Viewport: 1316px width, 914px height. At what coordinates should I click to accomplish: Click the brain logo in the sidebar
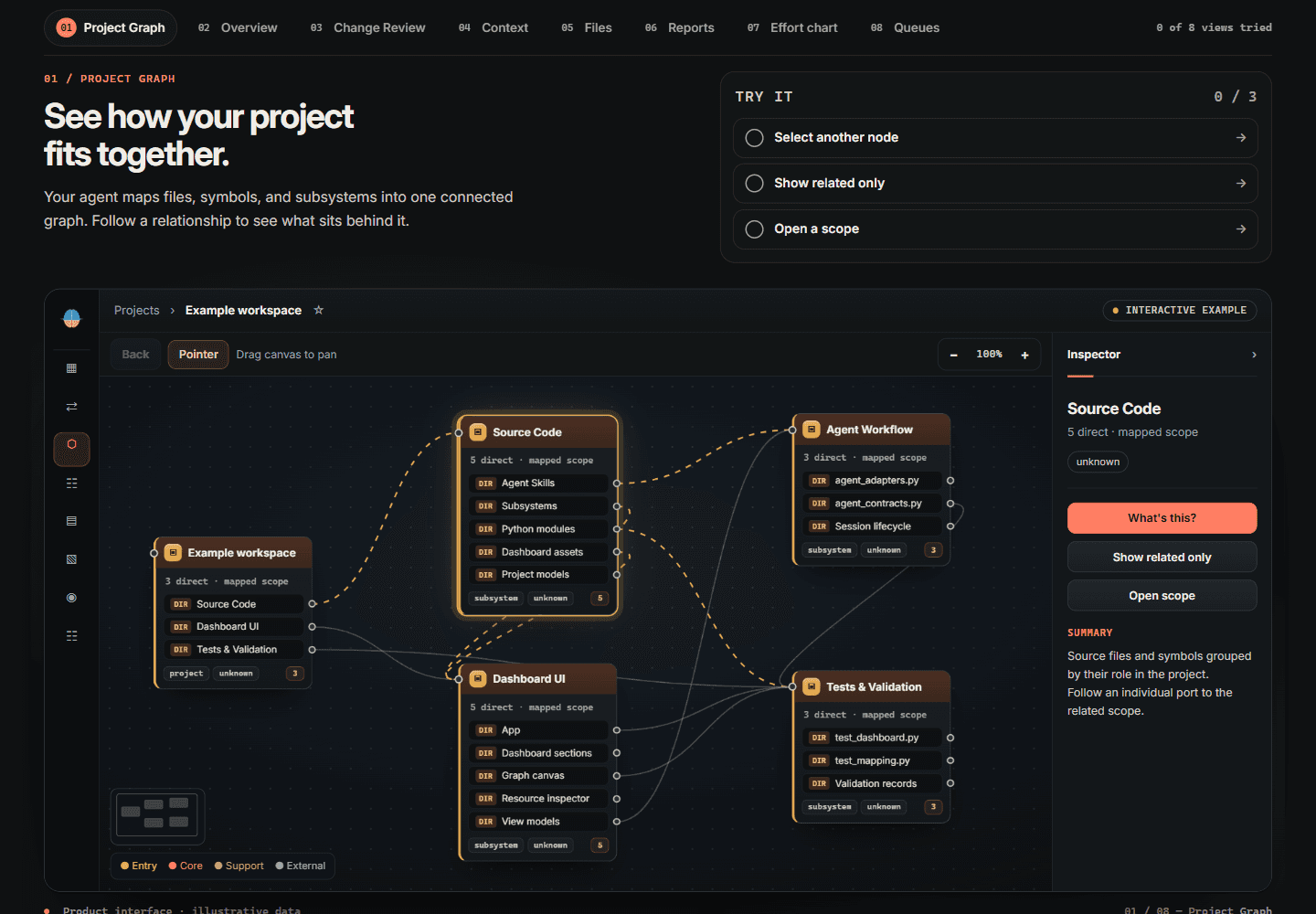[x=71, y=318]
